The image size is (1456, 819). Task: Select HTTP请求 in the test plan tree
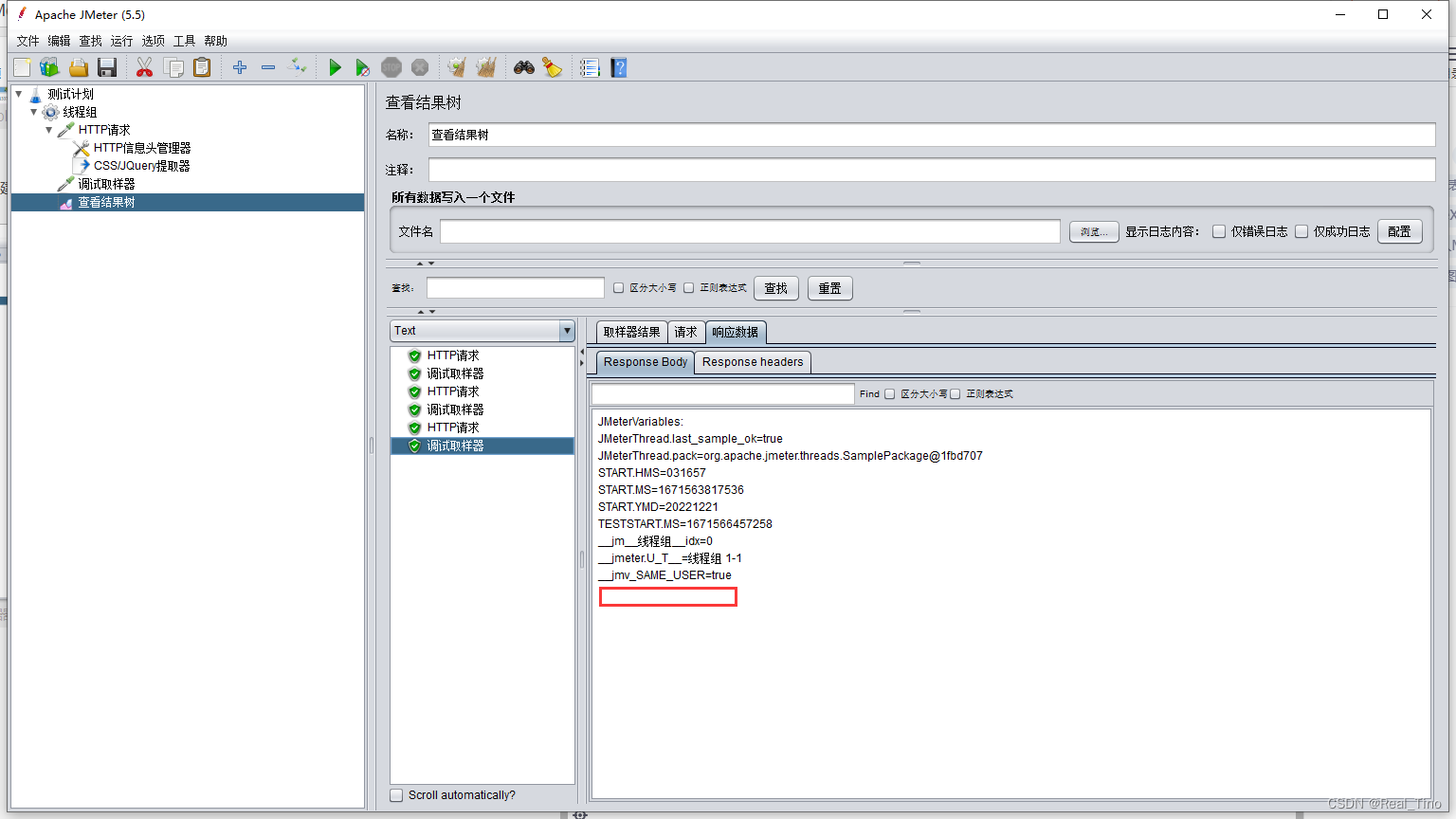(104, 130)
